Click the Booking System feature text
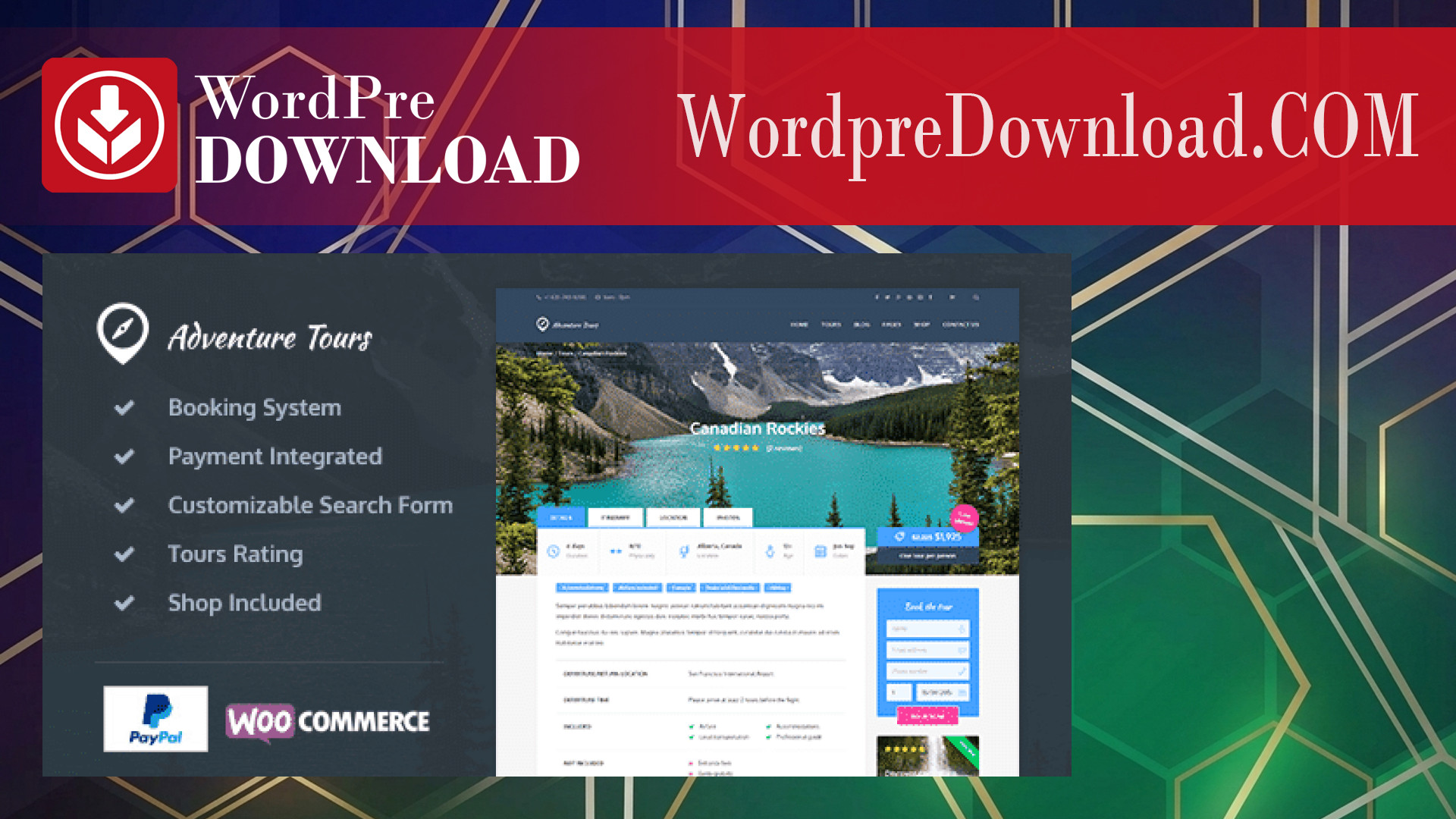 coord(255,408)
